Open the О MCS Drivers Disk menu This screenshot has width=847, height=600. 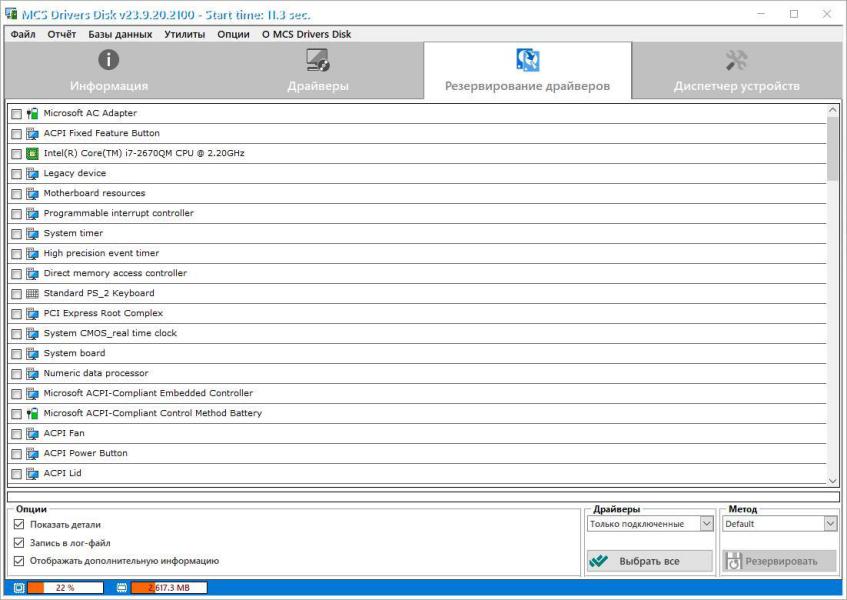pyautogui.click(x=306, y=34)
